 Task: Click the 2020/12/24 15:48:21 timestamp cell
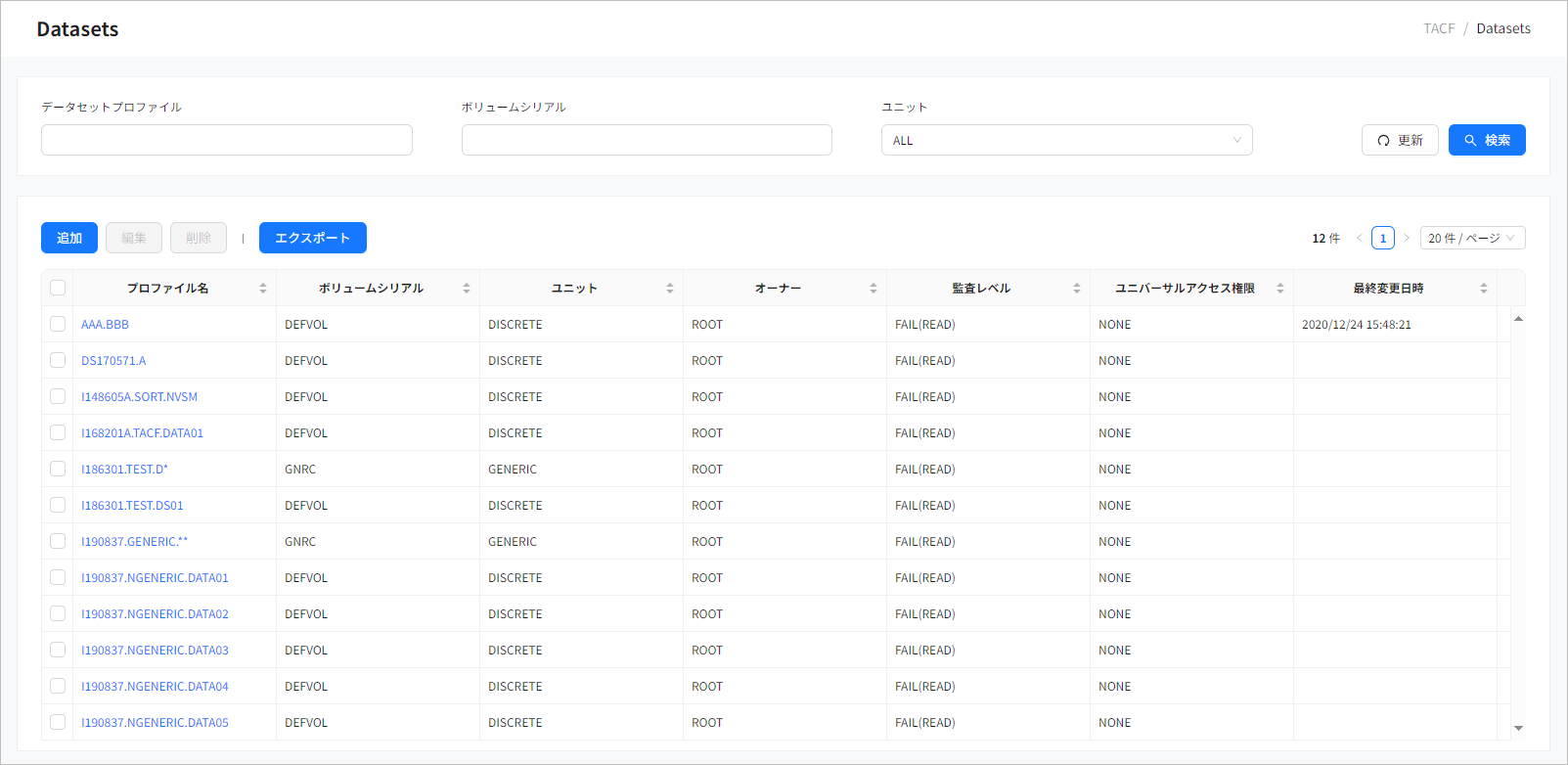coord(1356,325)
